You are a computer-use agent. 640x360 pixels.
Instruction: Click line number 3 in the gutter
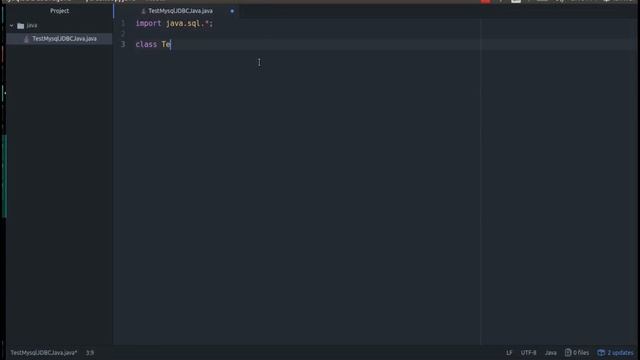click(x=123, y=44)
